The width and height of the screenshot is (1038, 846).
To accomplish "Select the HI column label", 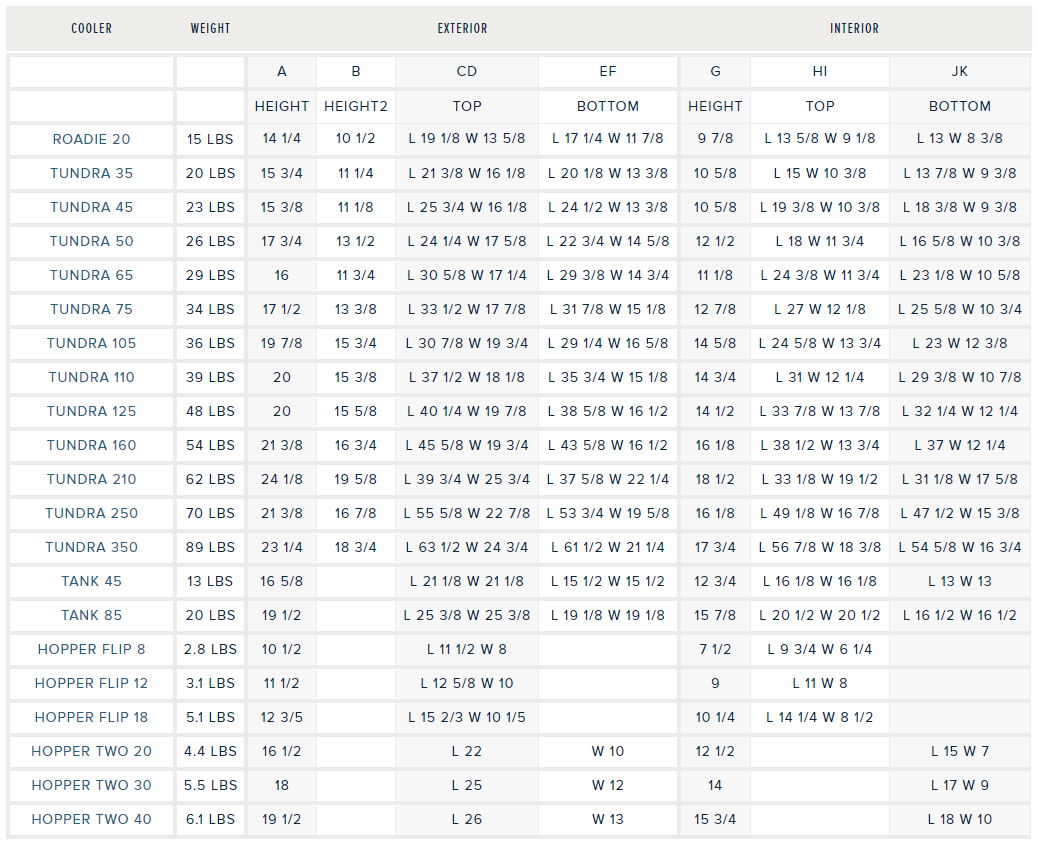I will pyautogui.click(x=820, y=71).
